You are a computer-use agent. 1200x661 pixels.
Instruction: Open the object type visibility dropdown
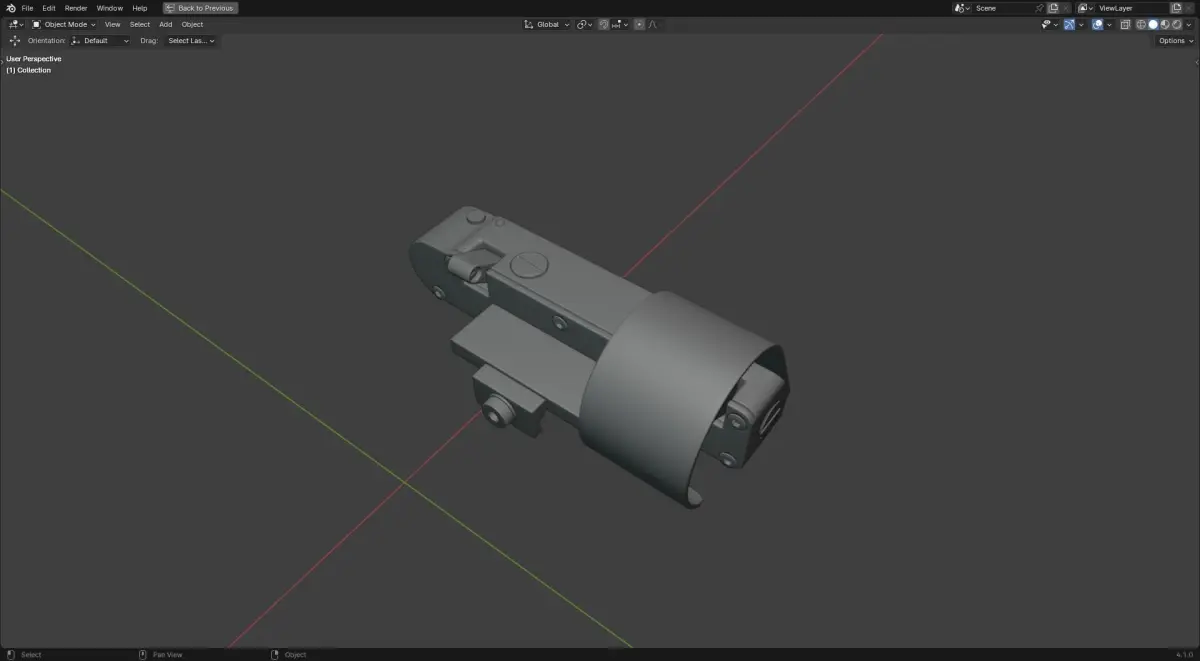coord(1049,24)
